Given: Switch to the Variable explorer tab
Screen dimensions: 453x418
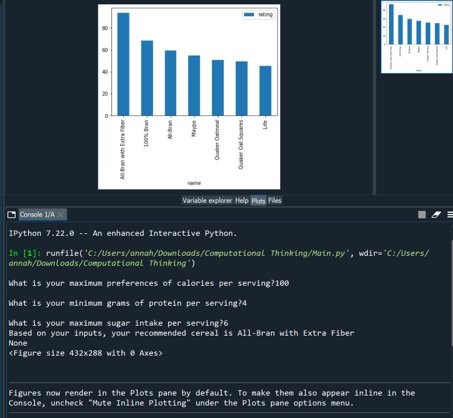Looking at the screenshot, I should pyautogui.click(x=207, y=201).
